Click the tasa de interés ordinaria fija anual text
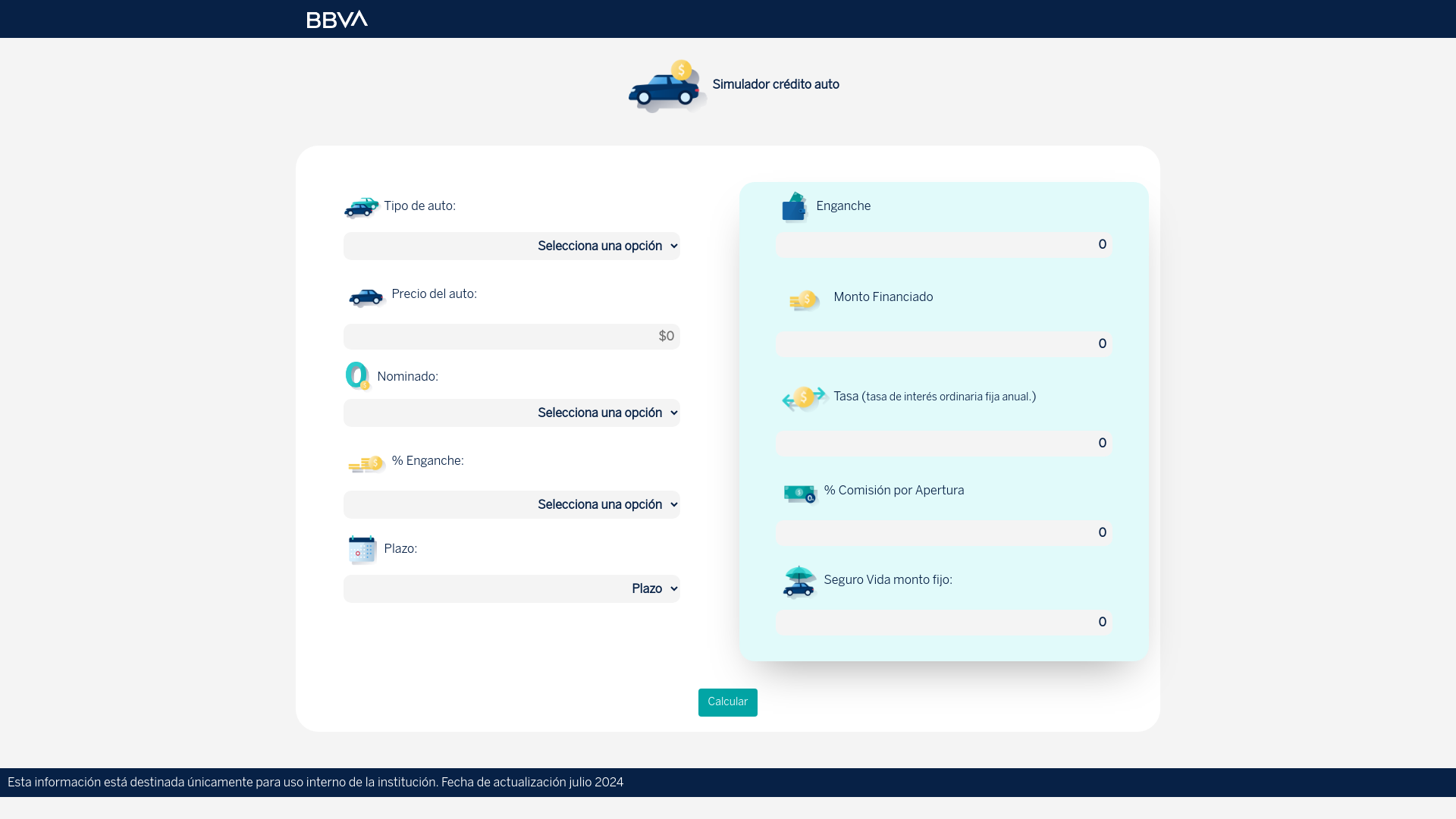The image size is (1456, 819). click(x=948, y=397)
